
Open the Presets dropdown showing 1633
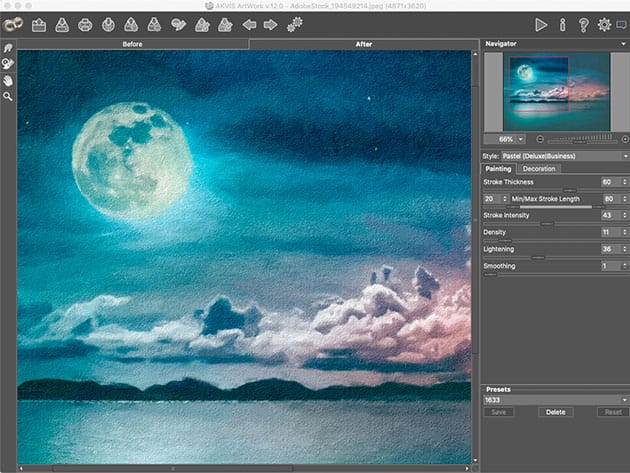point(555,400)
